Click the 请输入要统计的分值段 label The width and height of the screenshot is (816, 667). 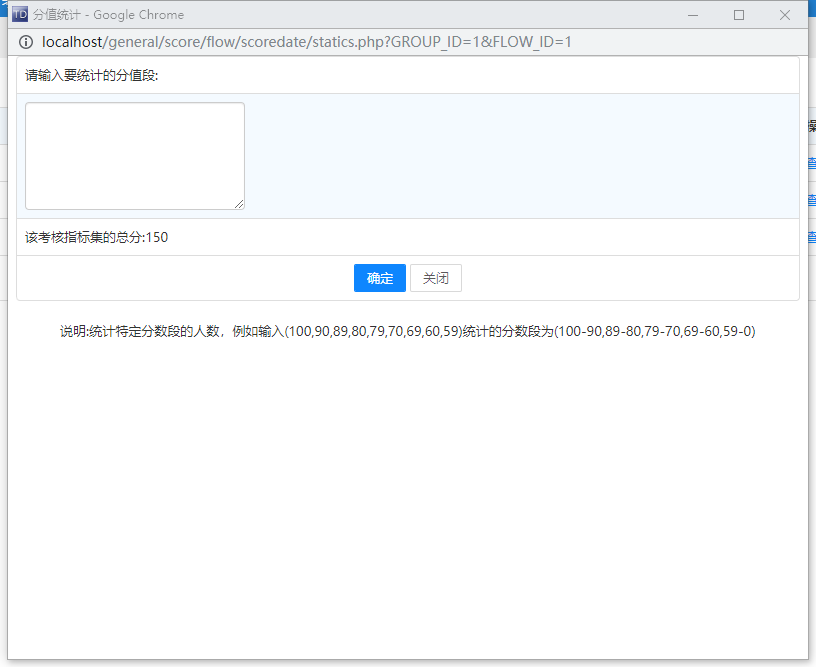point(91,75)
